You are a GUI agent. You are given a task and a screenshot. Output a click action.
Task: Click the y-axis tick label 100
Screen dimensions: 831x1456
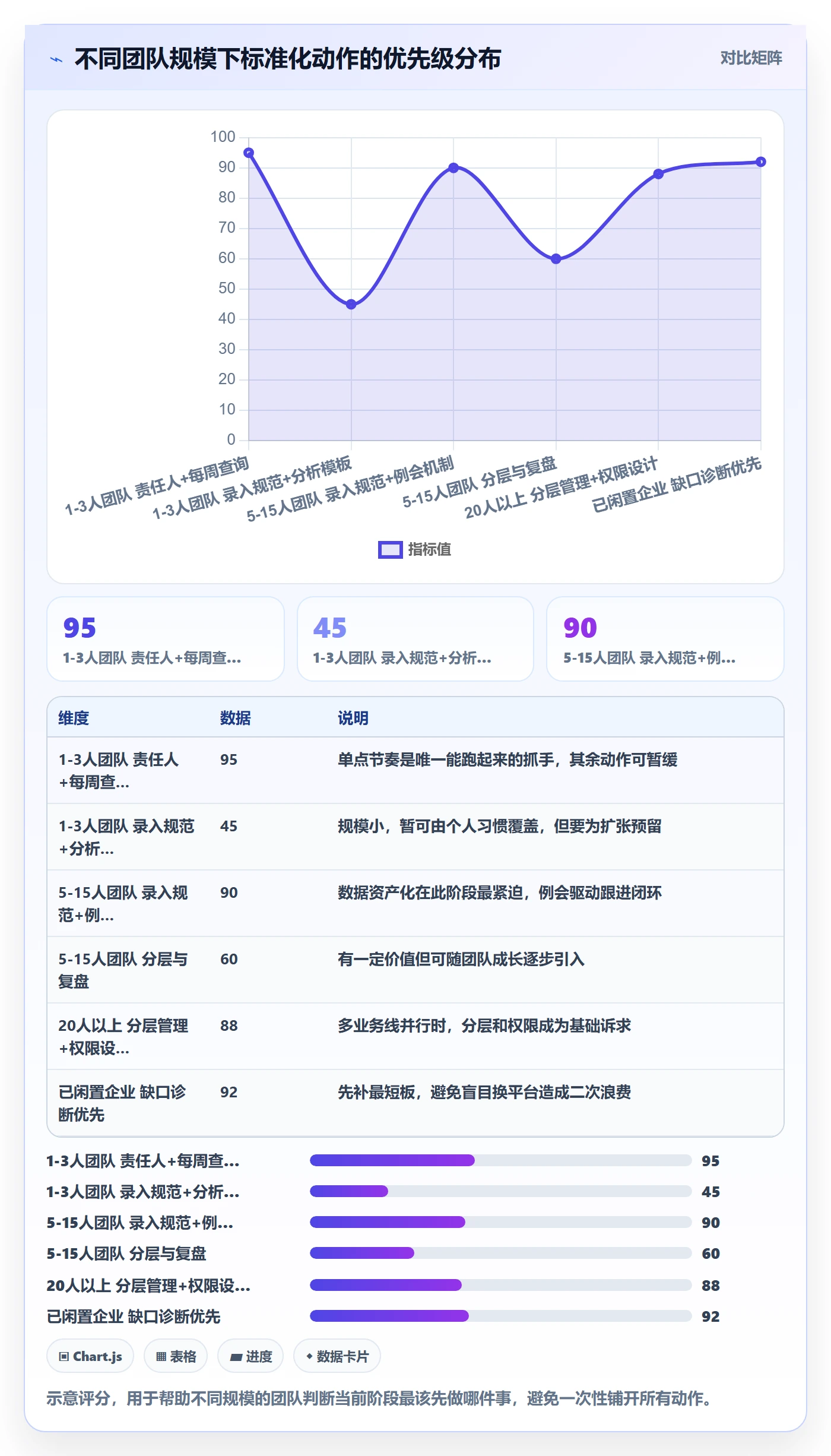[223, 137]
